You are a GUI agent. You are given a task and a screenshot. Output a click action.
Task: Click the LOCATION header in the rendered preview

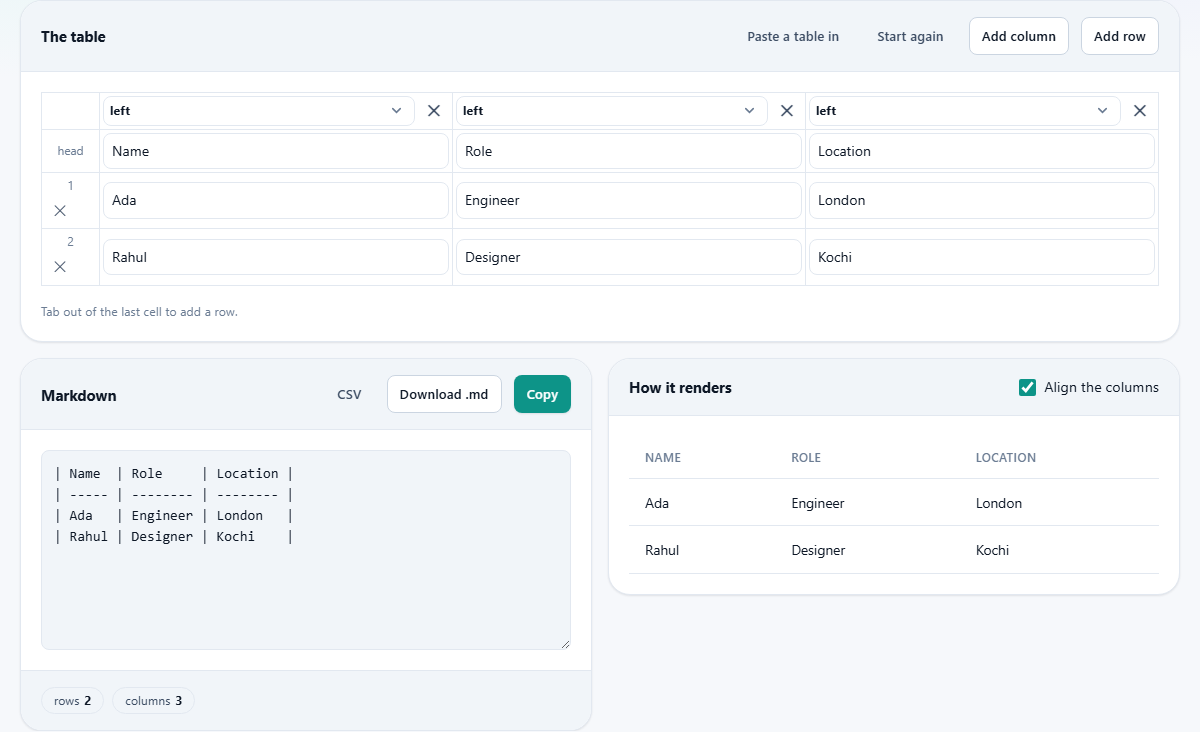coord(1006,458)
